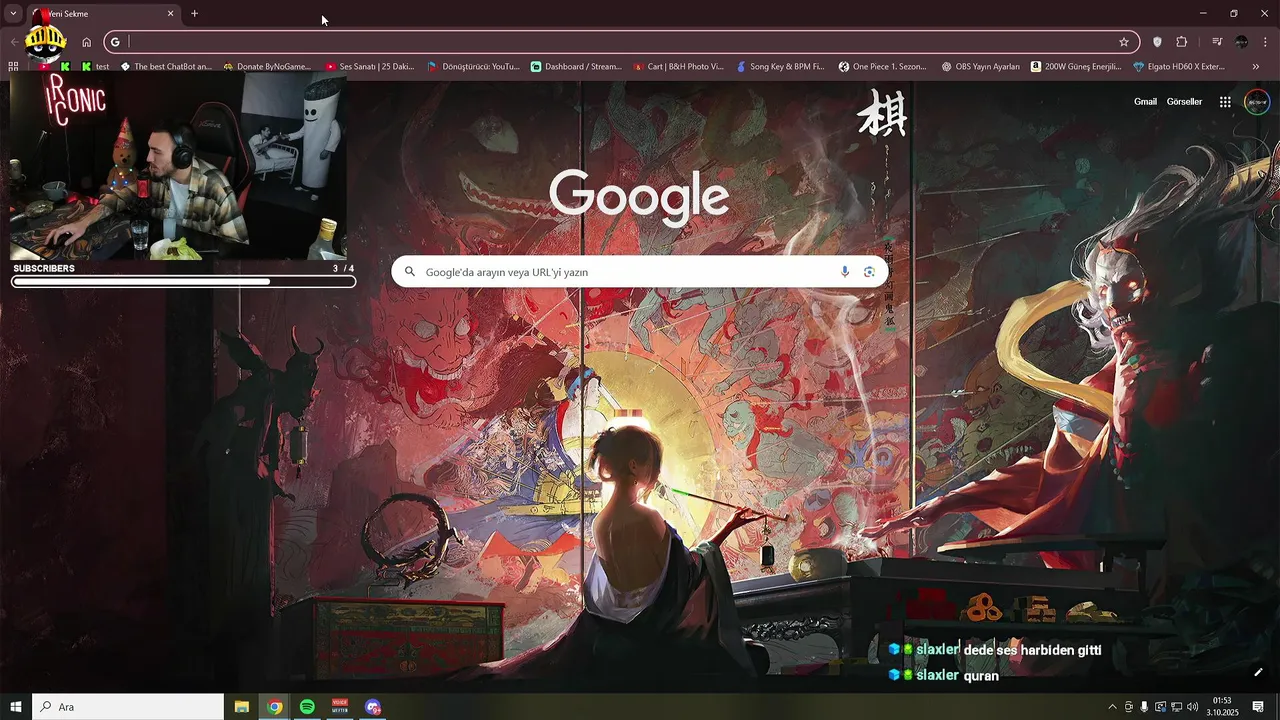Open the media controls icon
This screenshot has width=1280, height=720.
pyautogui.click(x=1217, y=42)
